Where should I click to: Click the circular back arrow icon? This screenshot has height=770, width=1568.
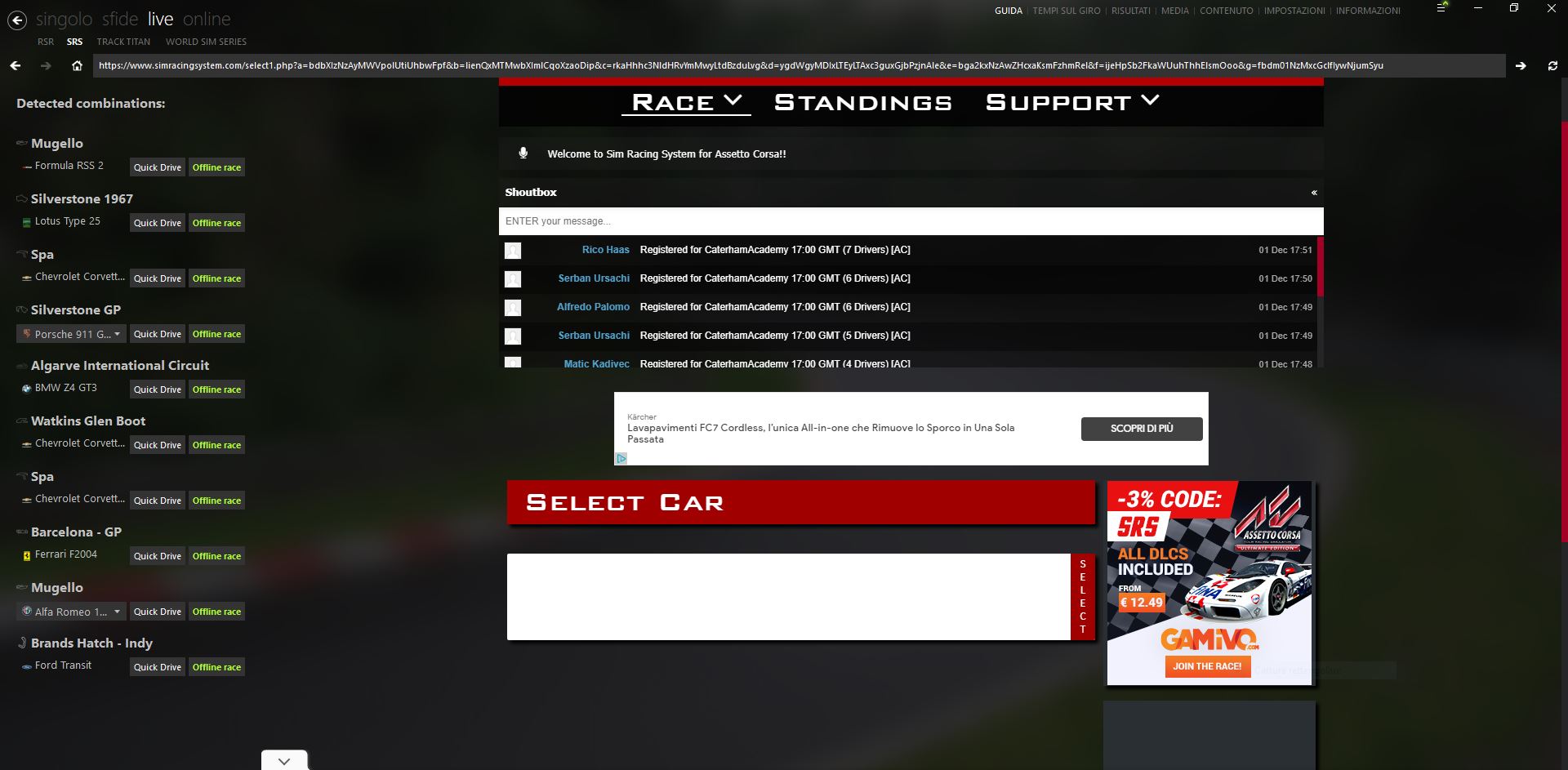17,20
